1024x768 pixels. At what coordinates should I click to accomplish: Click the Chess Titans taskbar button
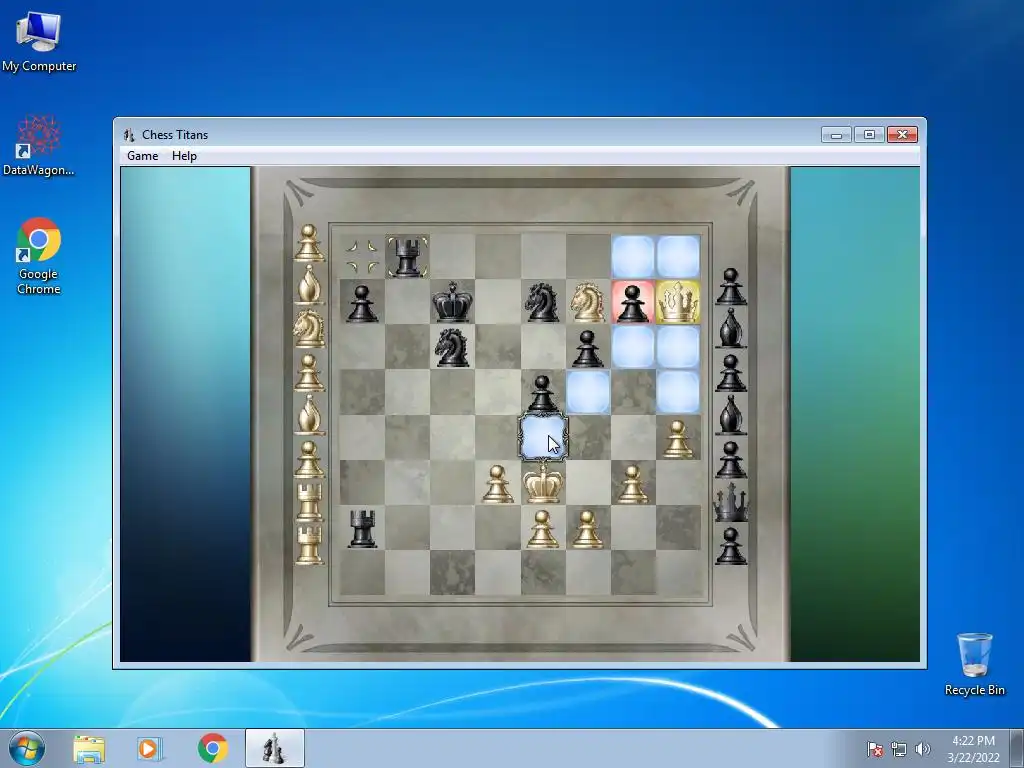[x=274, y=749]
